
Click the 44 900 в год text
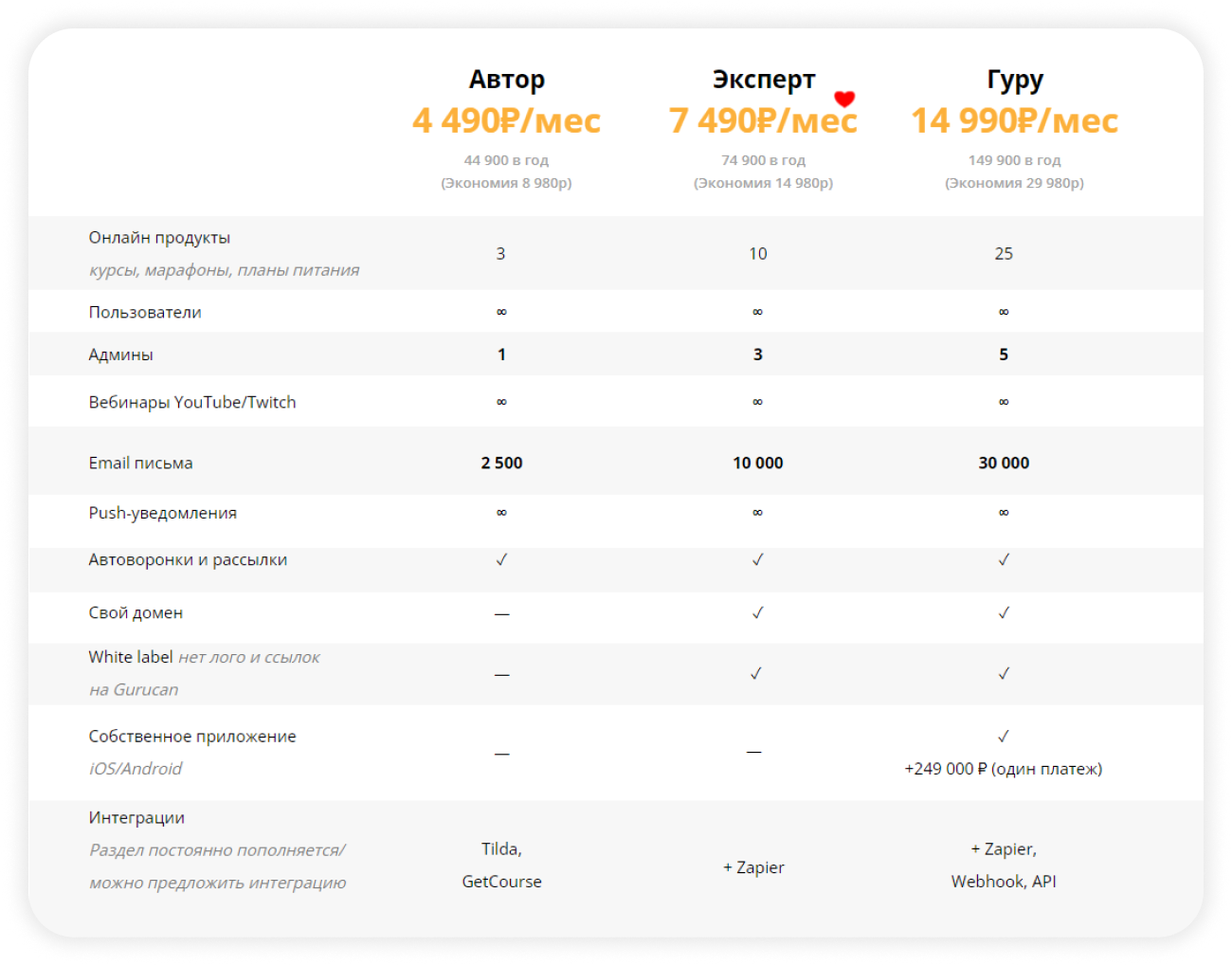506,160
